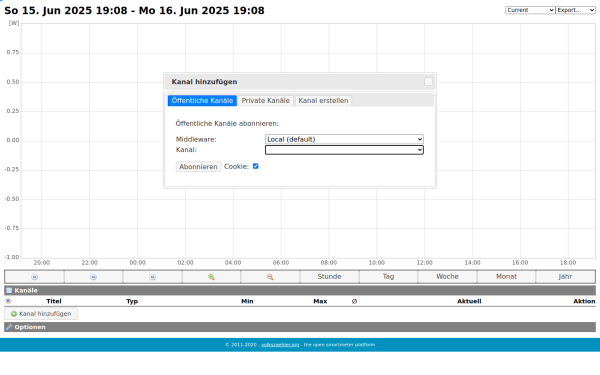This screenshot has height=375, width=600.
Task: Click the 12:00 label on the time axis
Action: click(424, 262)
